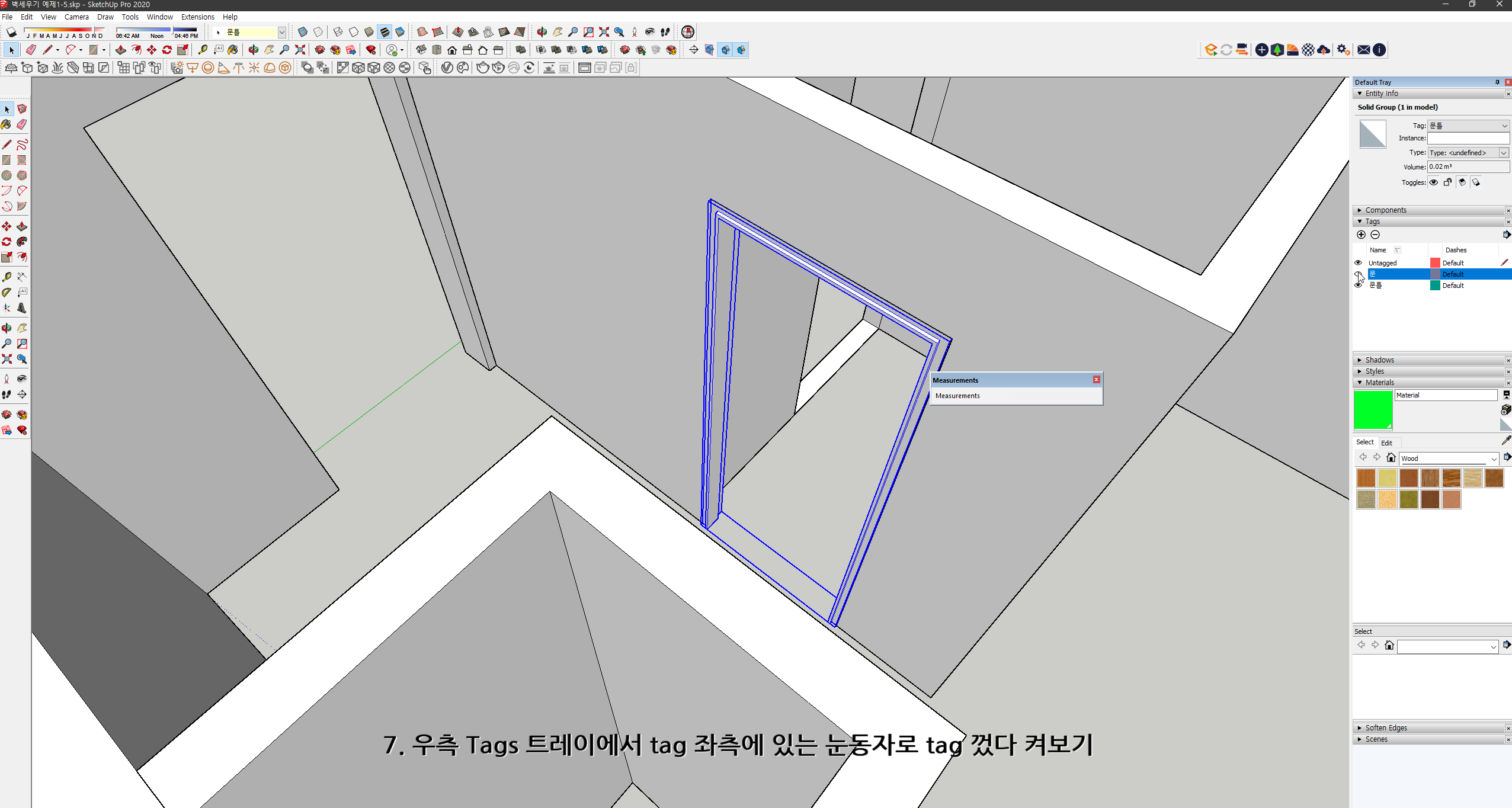Select the Push/Pull tool

[120, 50]
